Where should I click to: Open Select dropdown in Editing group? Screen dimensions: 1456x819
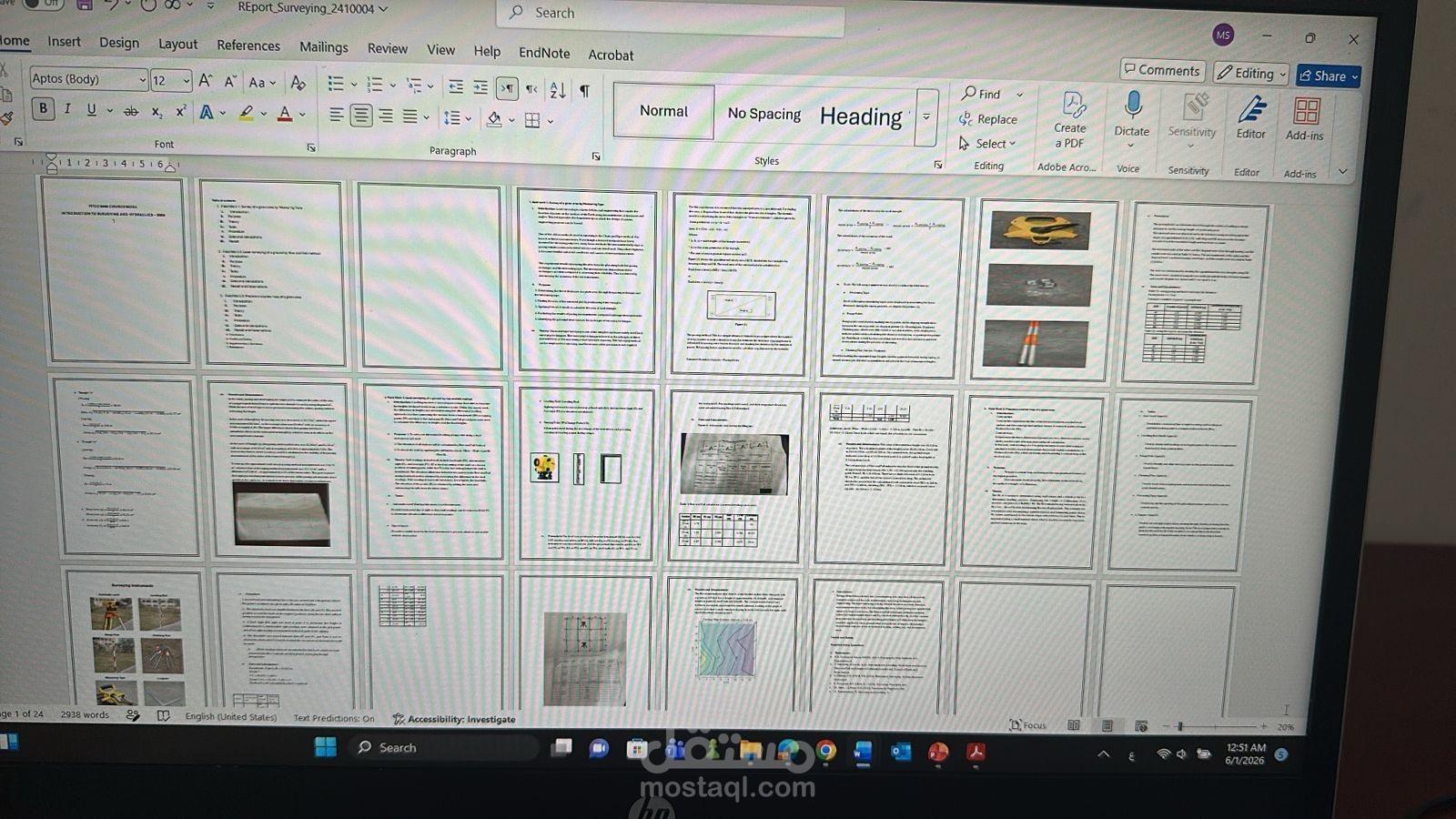[987, 144]
